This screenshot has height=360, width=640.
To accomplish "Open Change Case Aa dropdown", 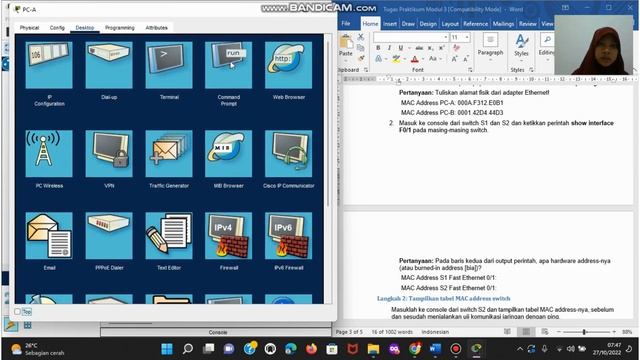I will click(x=434, y=59).
